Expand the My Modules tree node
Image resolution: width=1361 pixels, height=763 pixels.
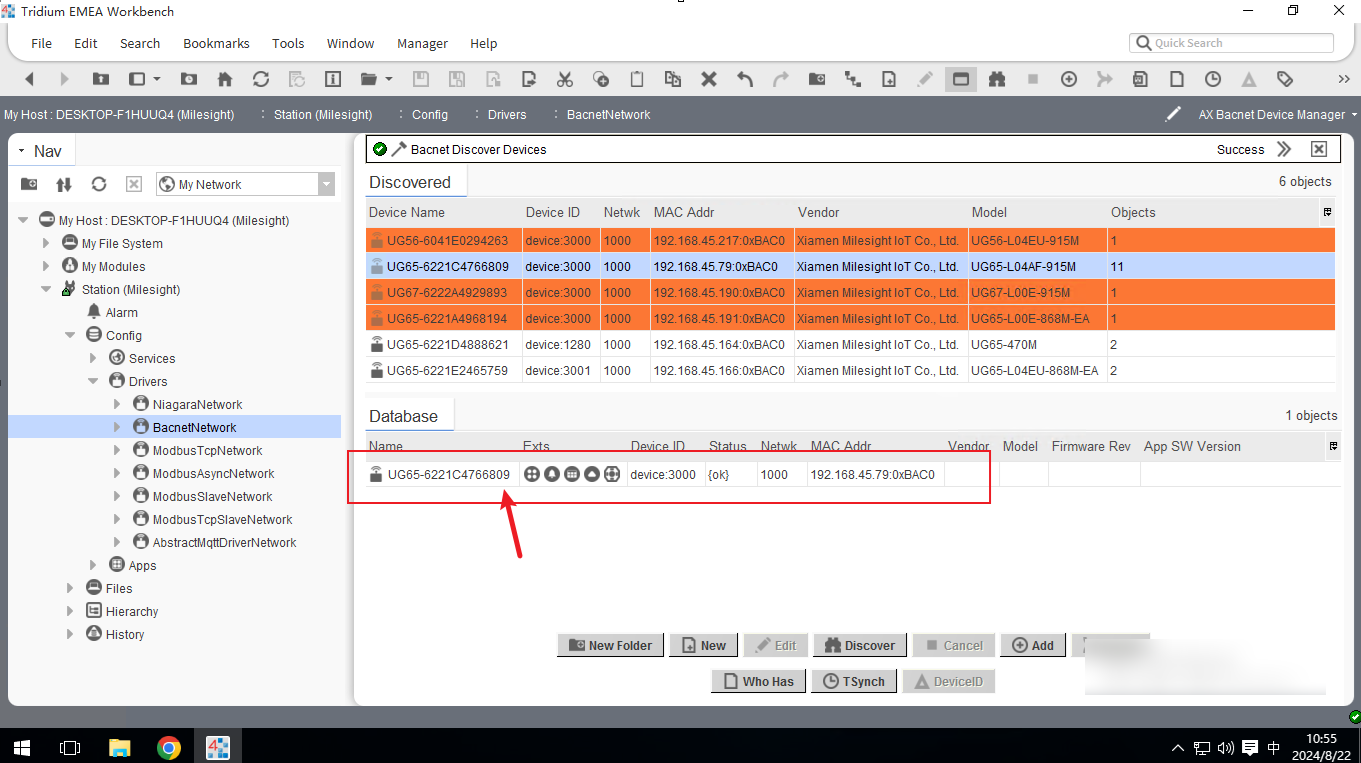[46, 266]
